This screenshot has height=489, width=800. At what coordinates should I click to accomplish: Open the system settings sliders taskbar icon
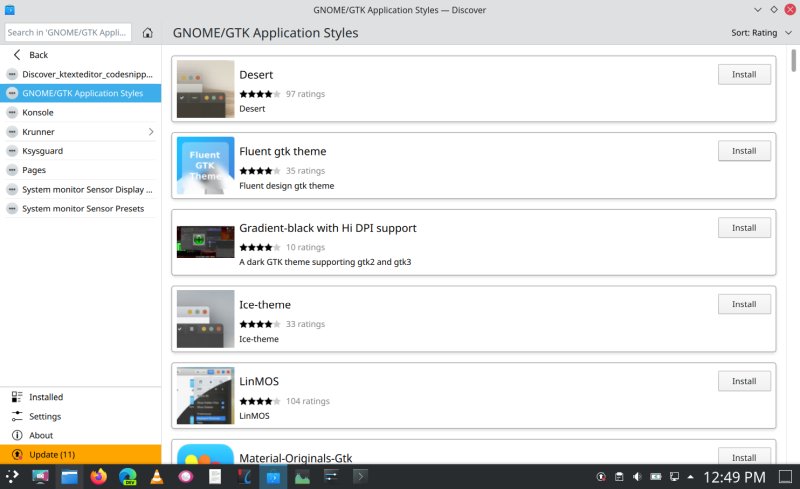click(x=331, y=477)
